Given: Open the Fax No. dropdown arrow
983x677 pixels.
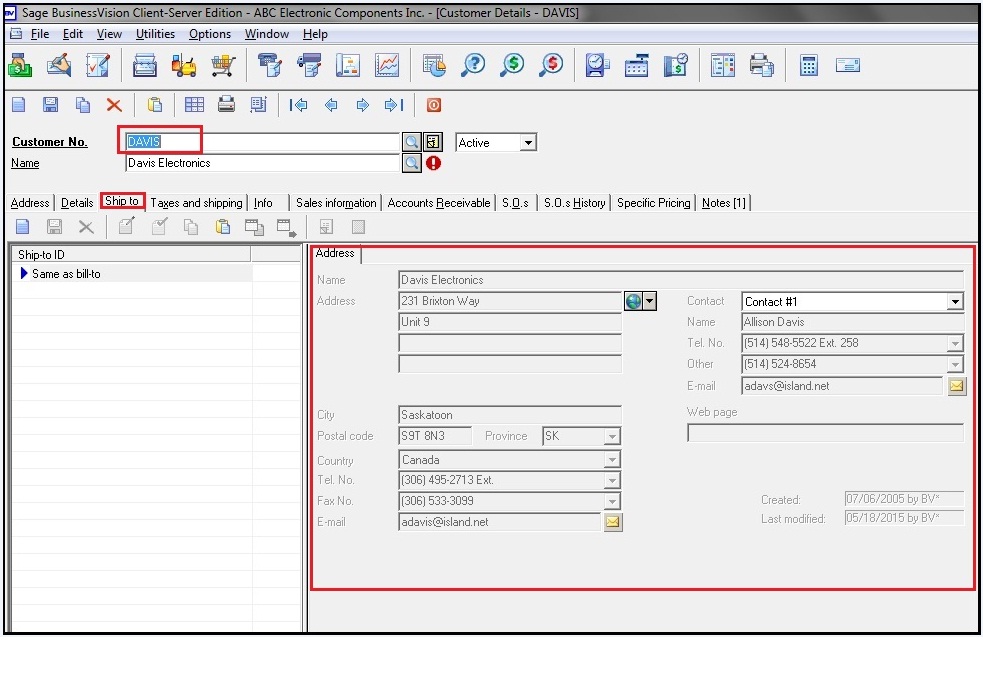Looking at the screenshot, I should coord(612,501).
